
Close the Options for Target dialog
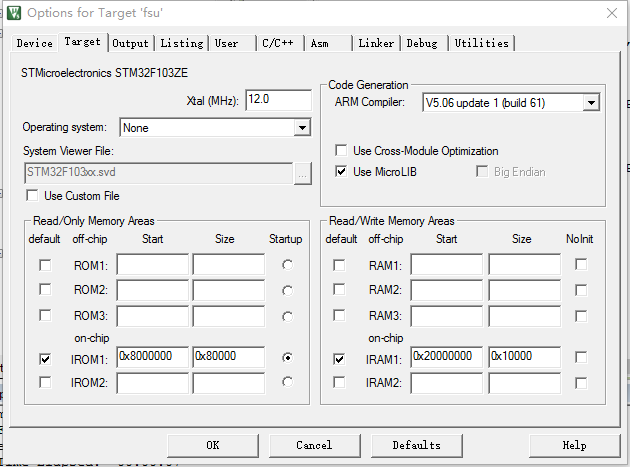pos(612,13)
